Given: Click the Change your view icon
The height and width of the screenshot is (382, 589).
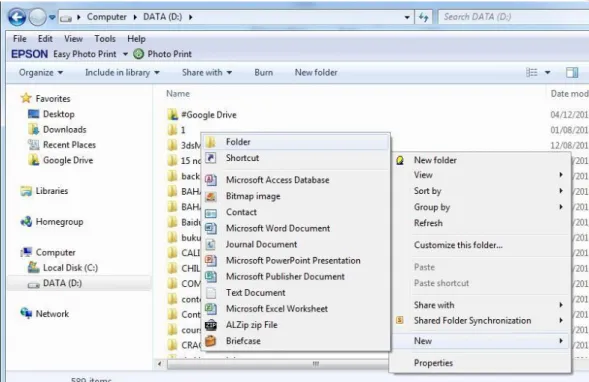Looking at the screenshot, I should pyautogui.click(x=532, y=72).
